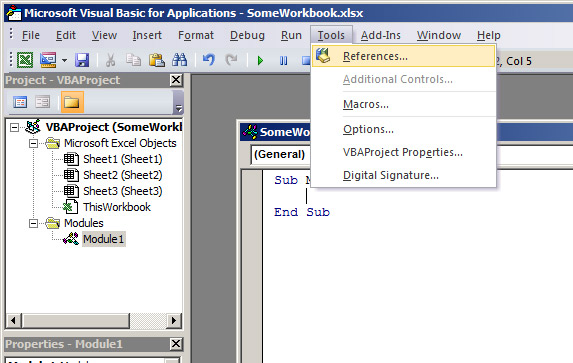
Task: Select VBAProject (SomeWorkbook) tree node
Action: point(113,127)
